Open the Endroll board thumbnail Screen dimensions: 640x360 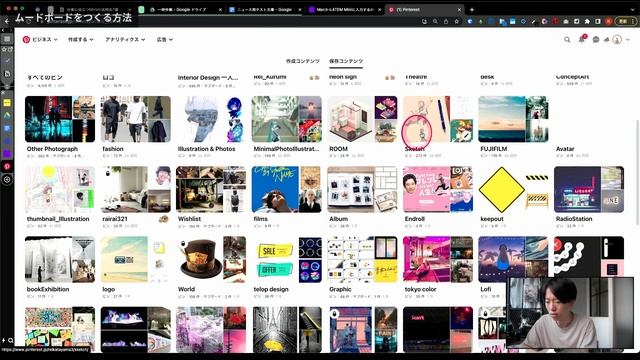click(438, 189)
